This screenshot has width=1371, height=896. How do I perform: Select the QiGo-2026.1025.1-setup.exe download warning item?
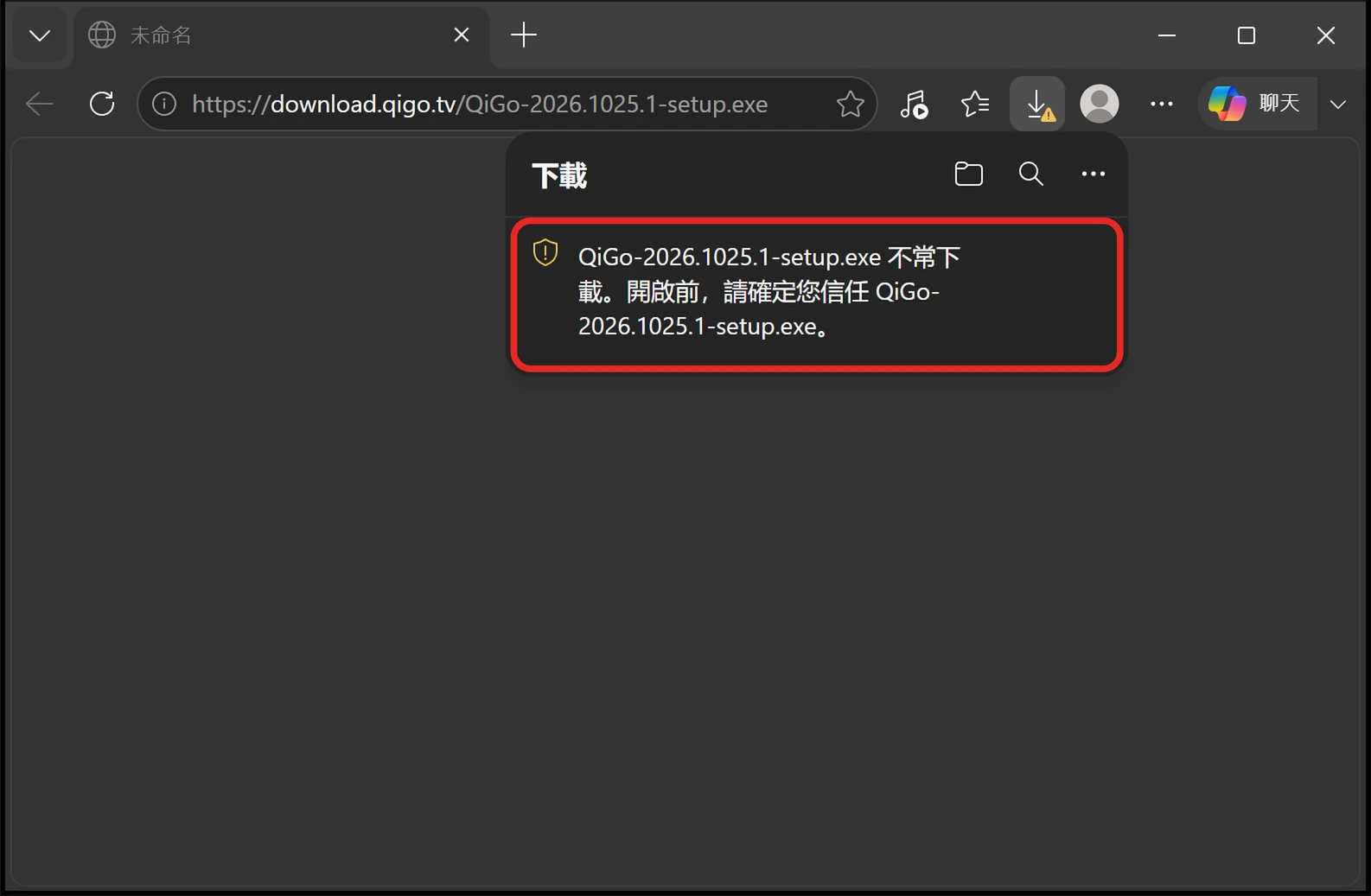click(817, 294)
